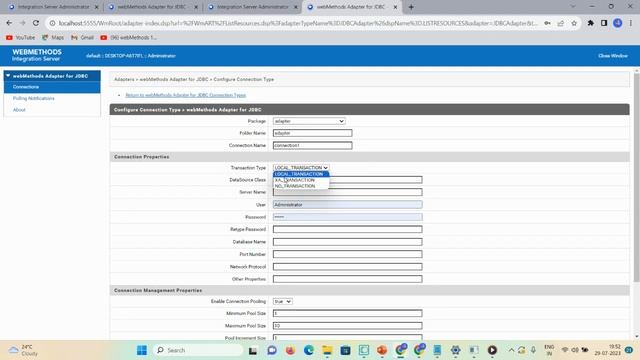This screenshot has height=360, width=640.
Task: Open the (96) webMethods bookmark
Action: [x=128, y=38]
